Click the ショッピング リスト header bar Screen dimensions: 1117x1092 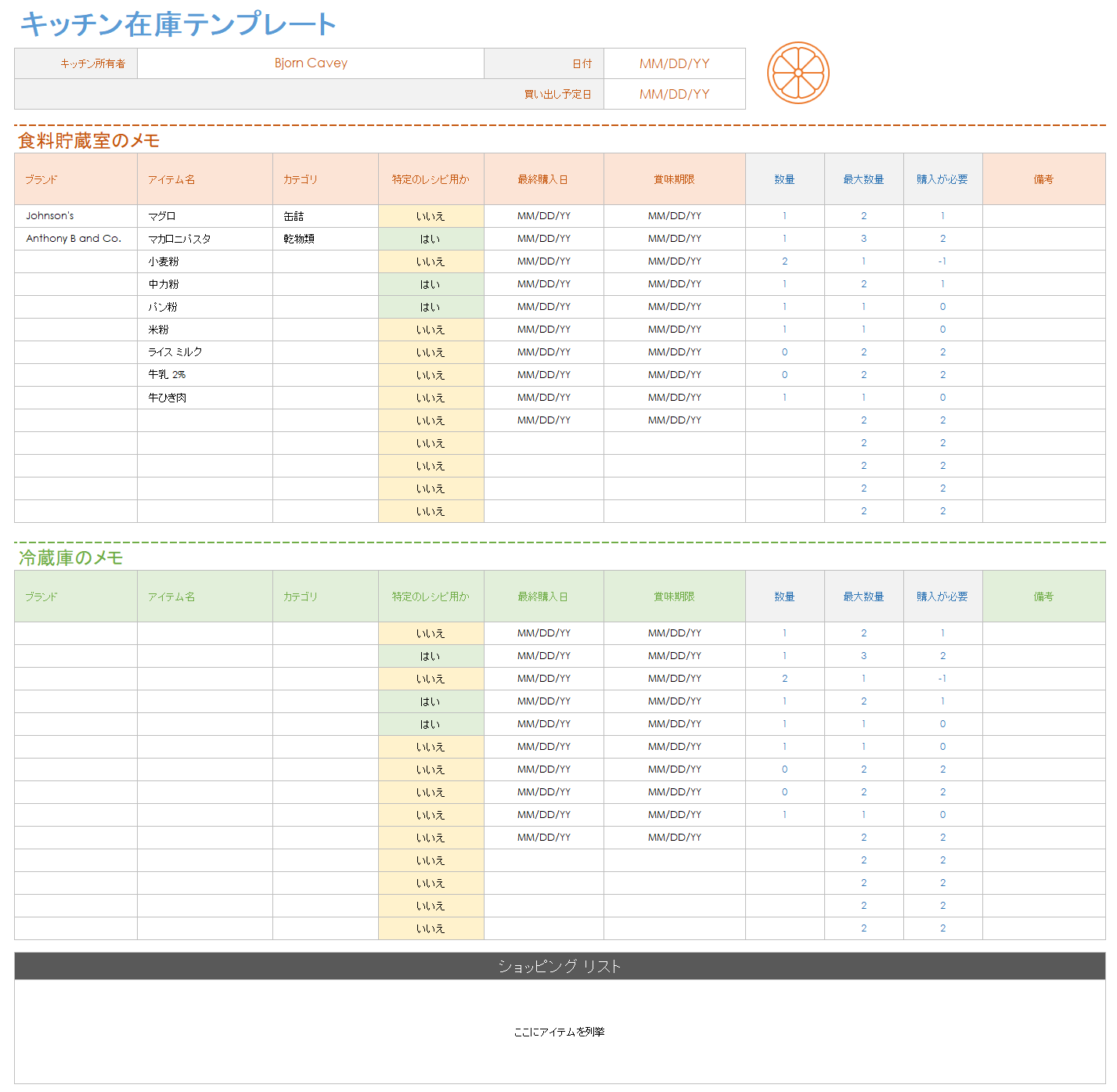[x=560, y=966]
